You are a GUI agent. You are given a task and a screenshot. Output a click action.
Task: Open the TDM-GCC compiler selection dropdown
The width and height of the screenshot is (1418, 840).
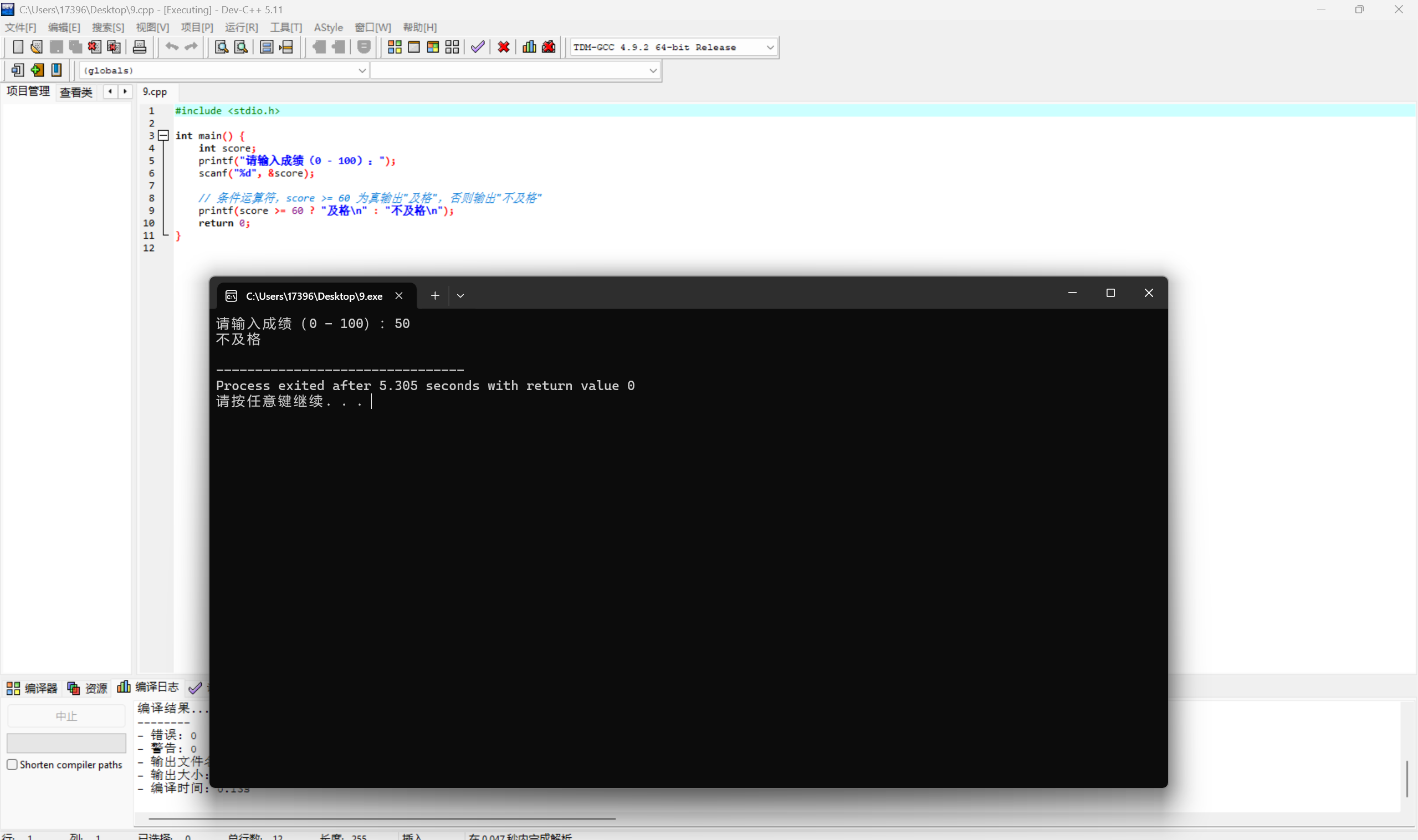[x=770, y=48]
